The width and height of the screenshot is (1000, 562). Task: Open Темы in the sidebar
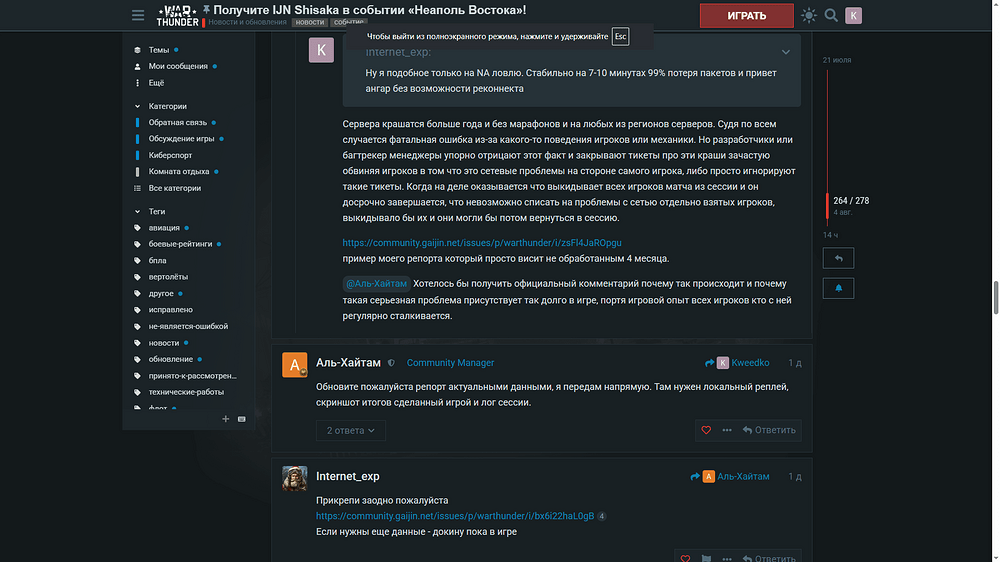click(x=159, y=50)
